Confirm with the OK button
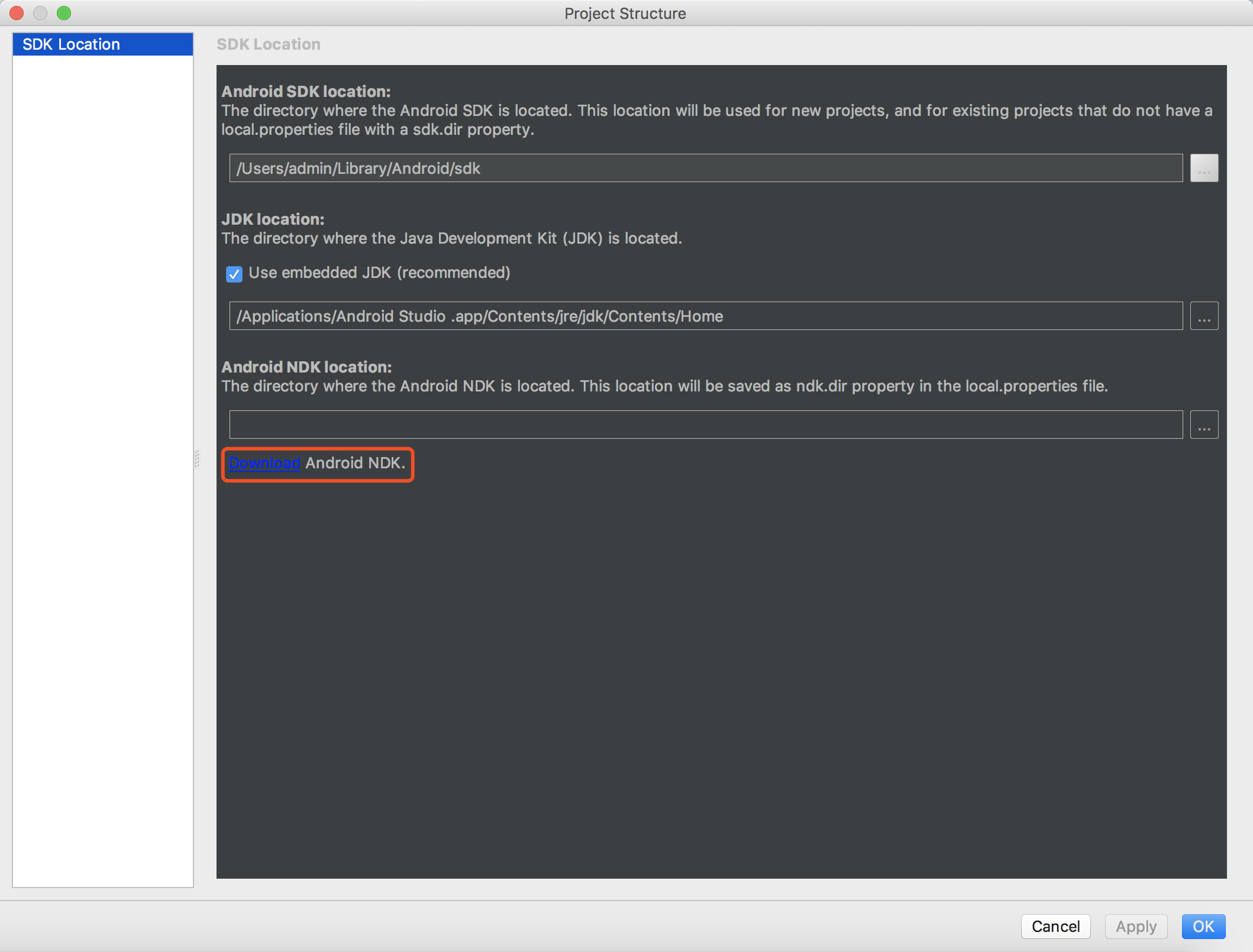The height and width of the screenshot is (952, 1253). pyautogui.click(x=1203, y=927)
